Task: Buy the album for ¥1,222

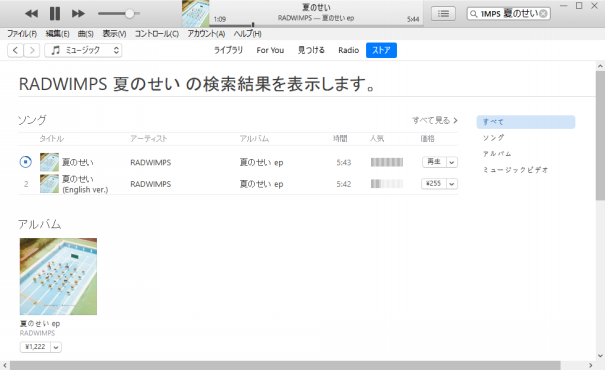Action: (x=35, y=347)
